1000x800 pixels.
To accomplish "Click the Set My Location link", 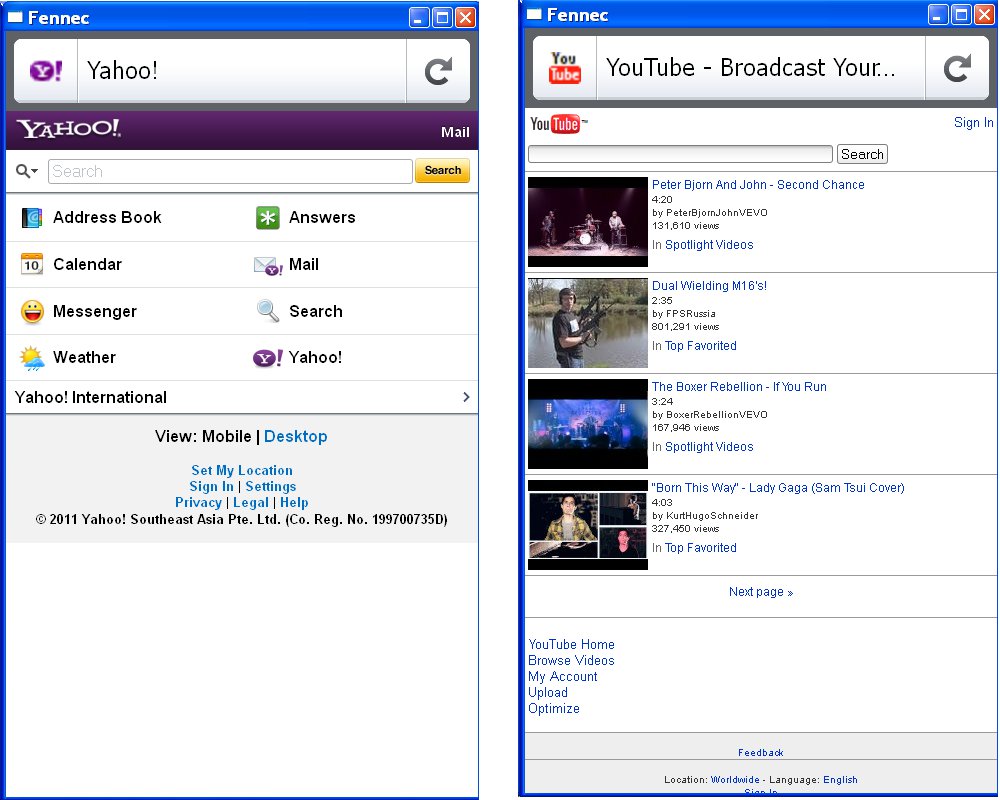I will (x=242, y=470).
